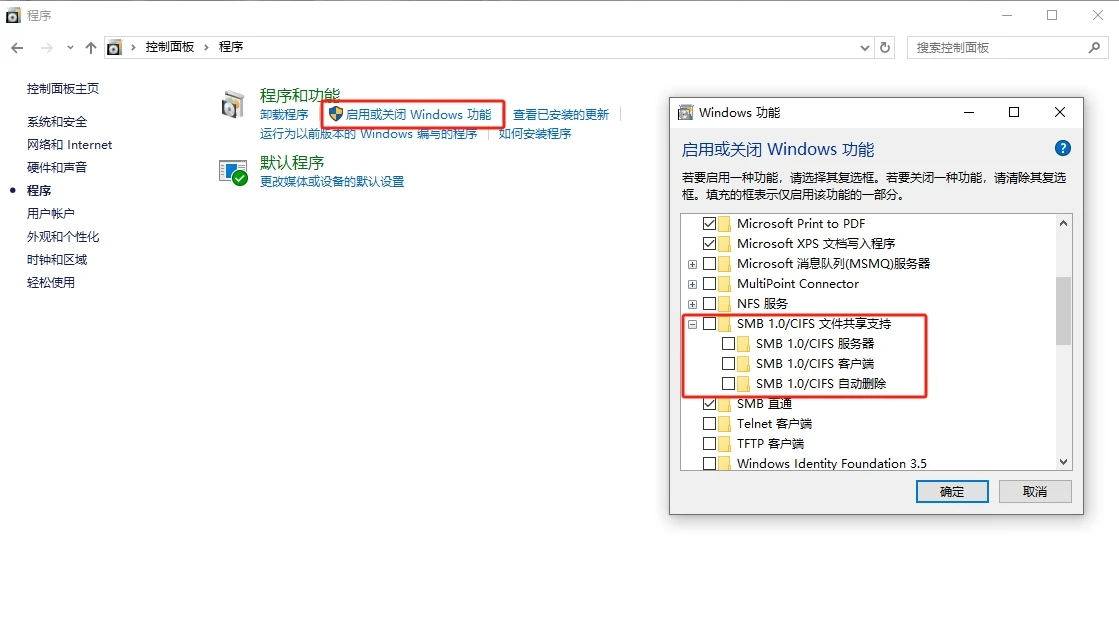The image size is (1119, 633).
Task: Click the refresh icon beside address bar
Action: [885, 48]
